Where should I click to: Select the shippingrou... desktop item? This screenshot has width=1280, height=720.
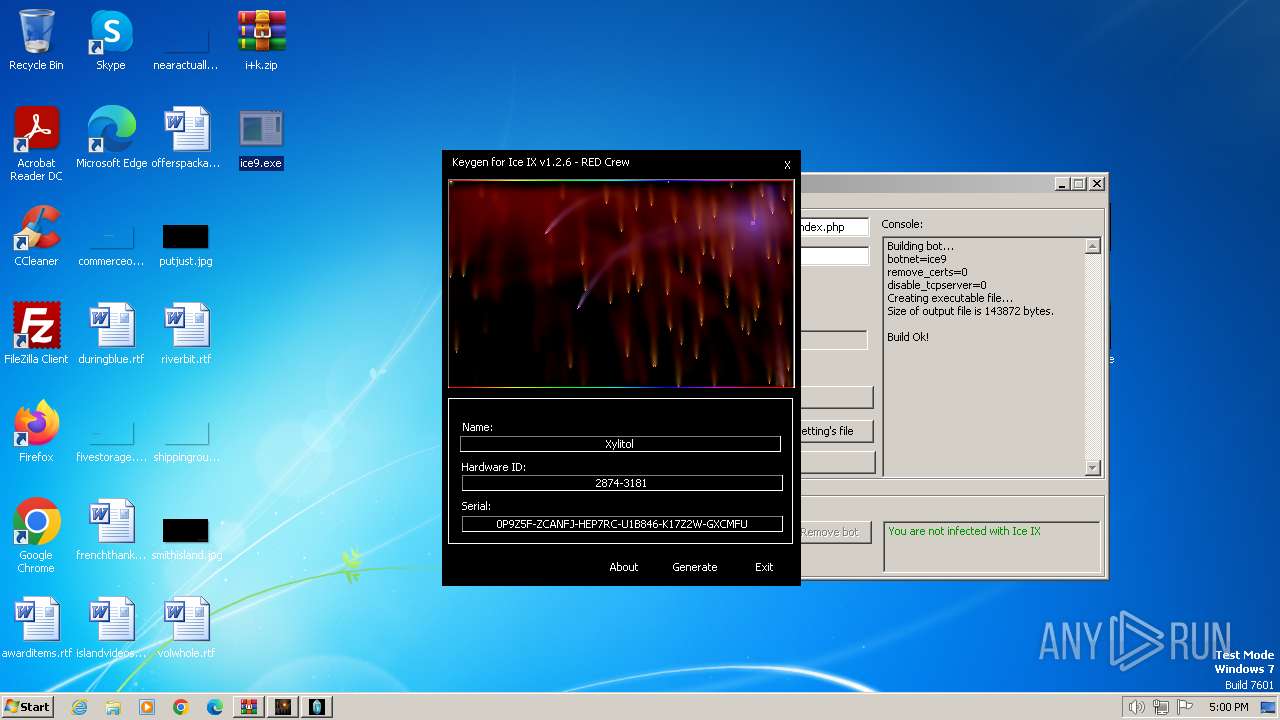click(186, 442)
